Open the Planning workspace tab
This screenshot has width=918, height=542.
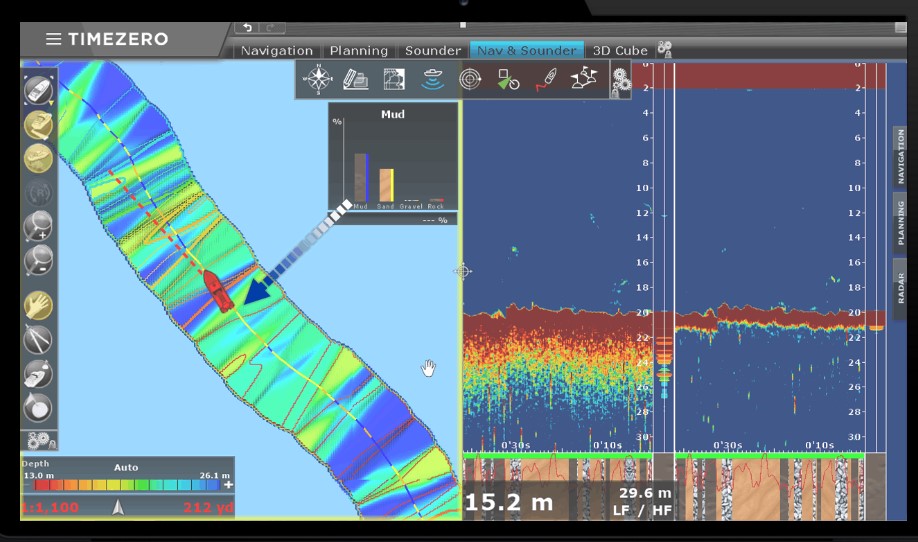click(x=358, y=50)
